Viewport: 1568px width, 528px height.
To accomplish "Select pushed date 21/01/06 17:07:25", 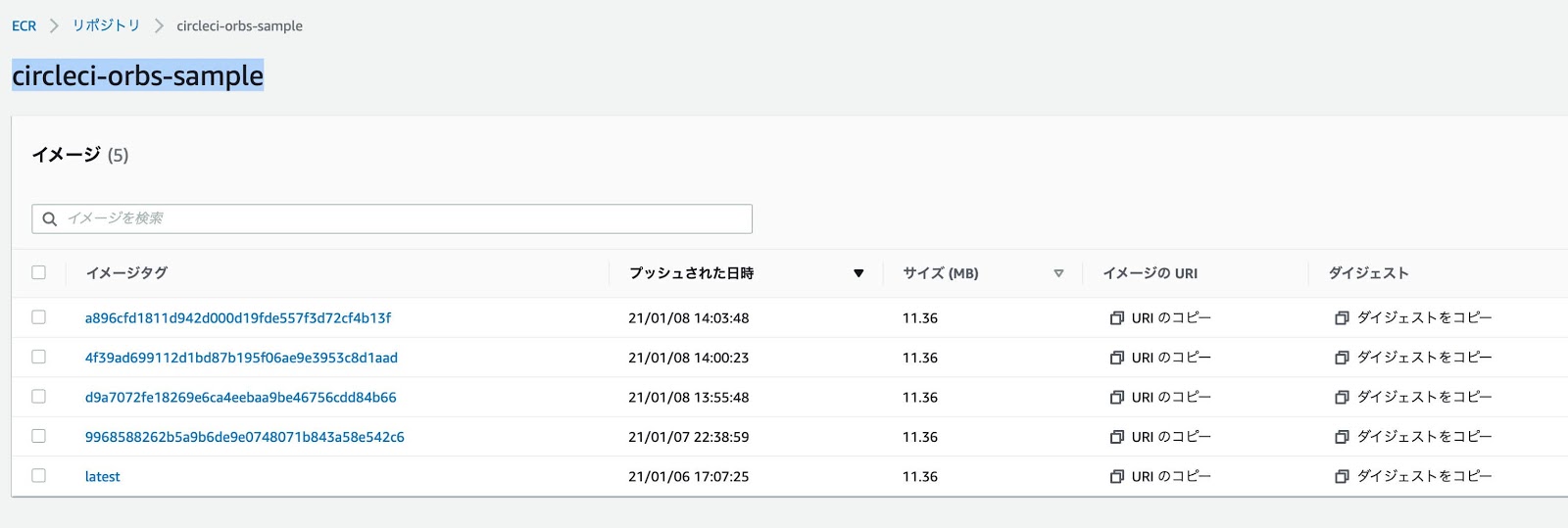I will tap(689, 477).
